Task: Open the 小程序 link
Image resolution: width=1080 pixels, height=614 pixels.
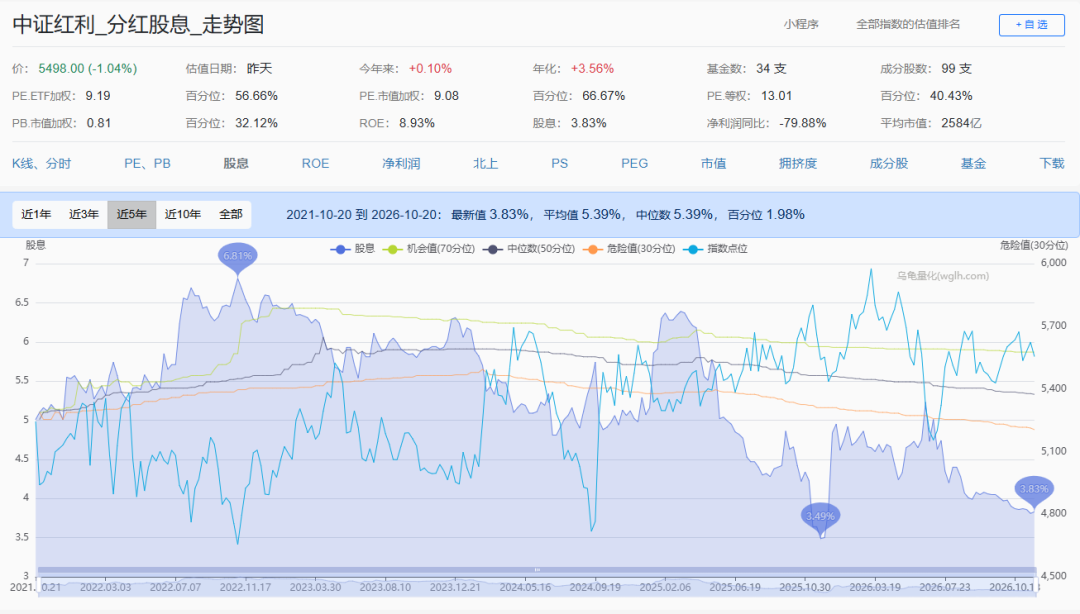Action: (x=801, y=24)
